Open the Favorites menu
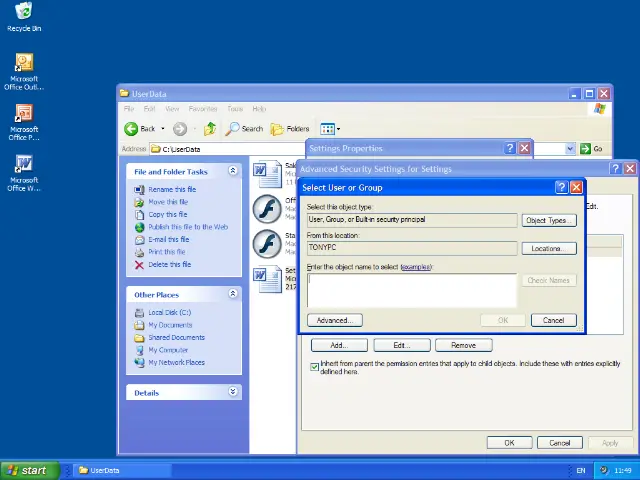640x480 pixels. pos(203,109)
